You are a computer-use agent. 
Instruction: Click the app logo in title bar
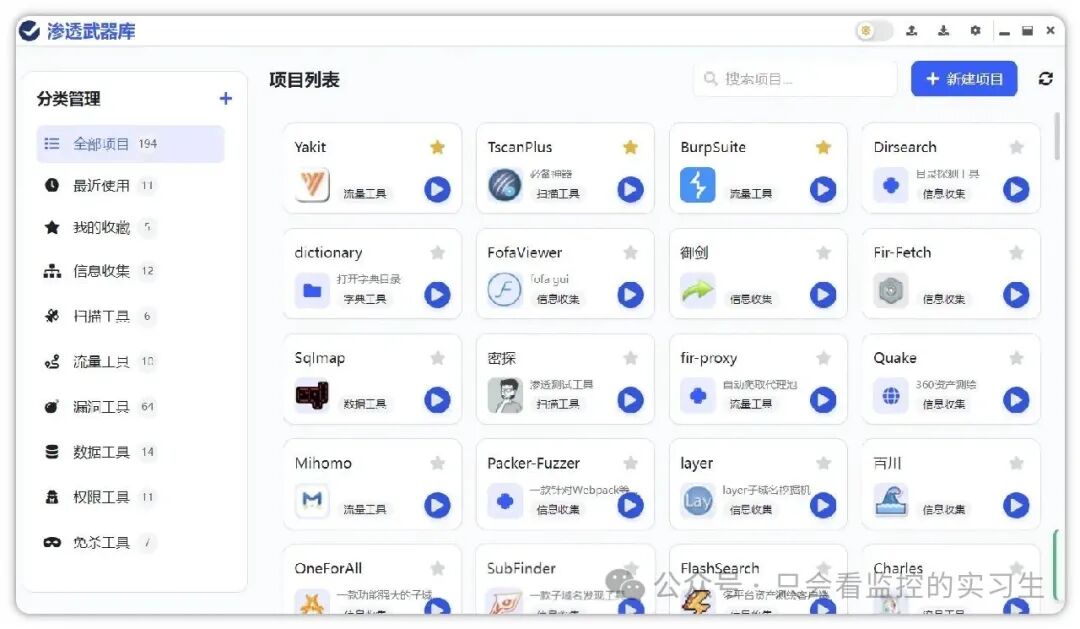click(29, 30)
